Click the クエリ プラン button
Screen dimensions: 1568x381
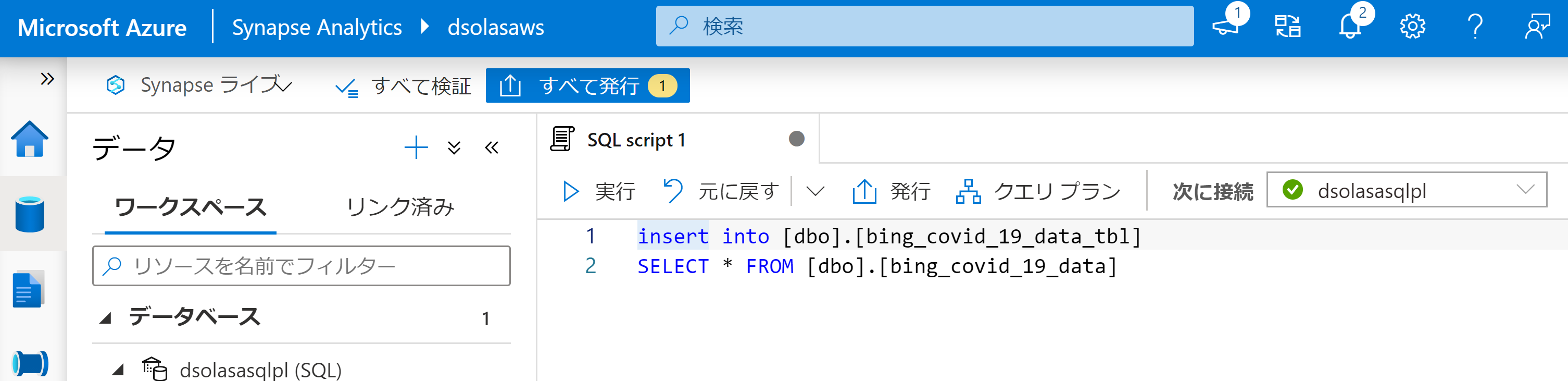(1038, 191)
